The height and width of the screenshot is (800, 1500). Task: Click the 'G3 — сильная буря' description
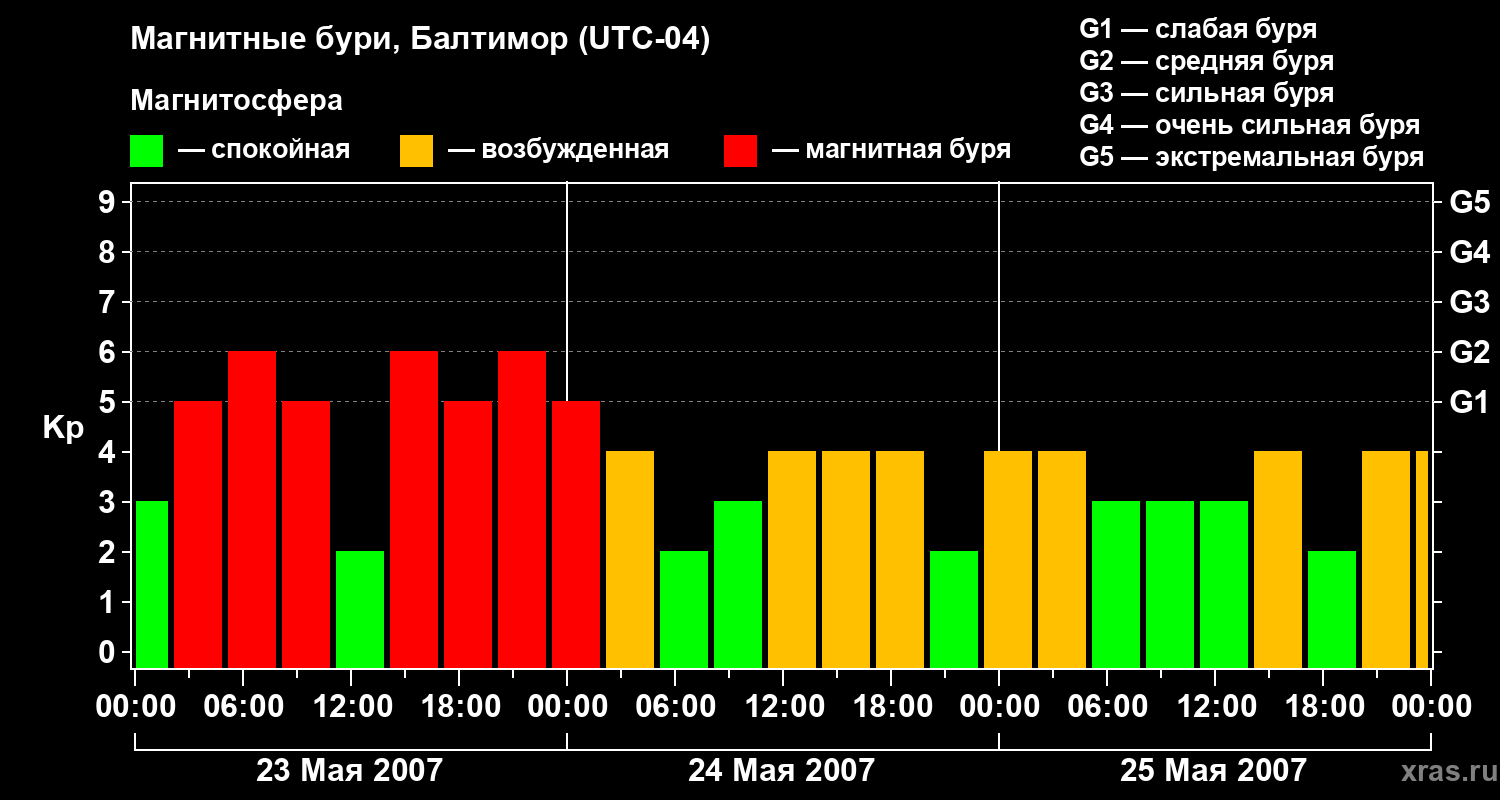[1206, 93]
